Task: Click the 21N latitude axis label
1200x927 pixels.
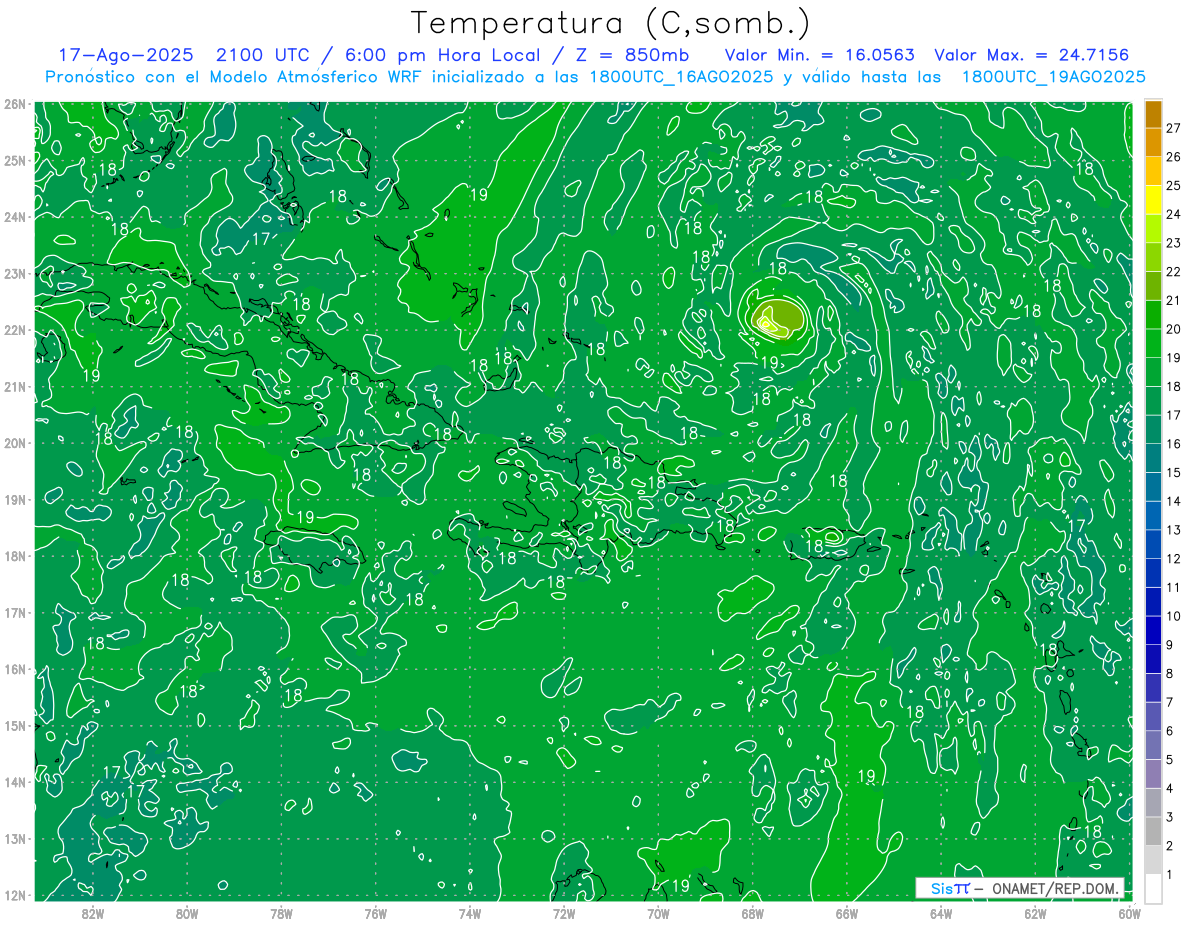Action: [x=15, y=386]
